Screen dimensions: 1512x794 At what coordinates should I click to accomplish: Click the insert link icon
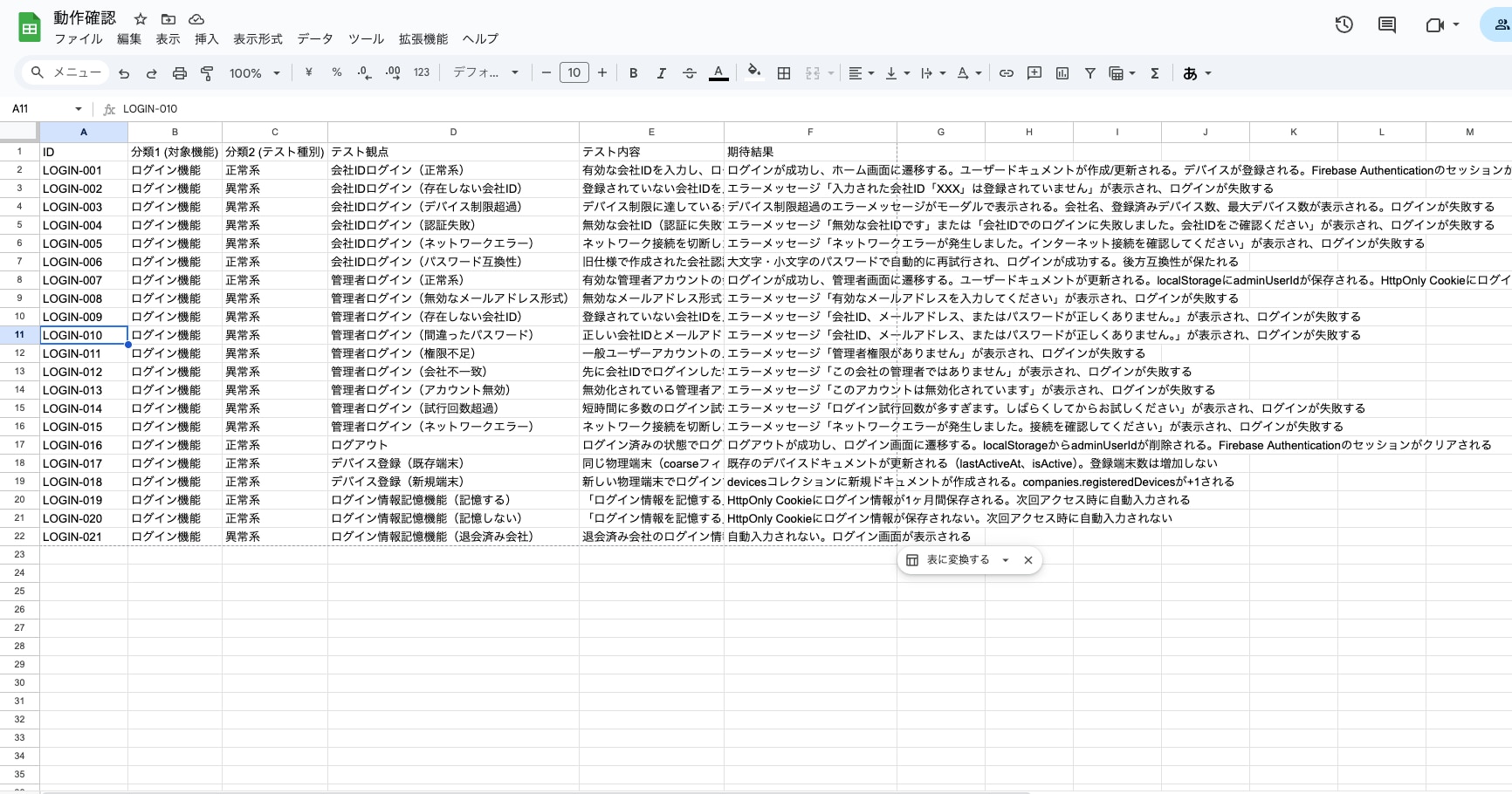1006,73
